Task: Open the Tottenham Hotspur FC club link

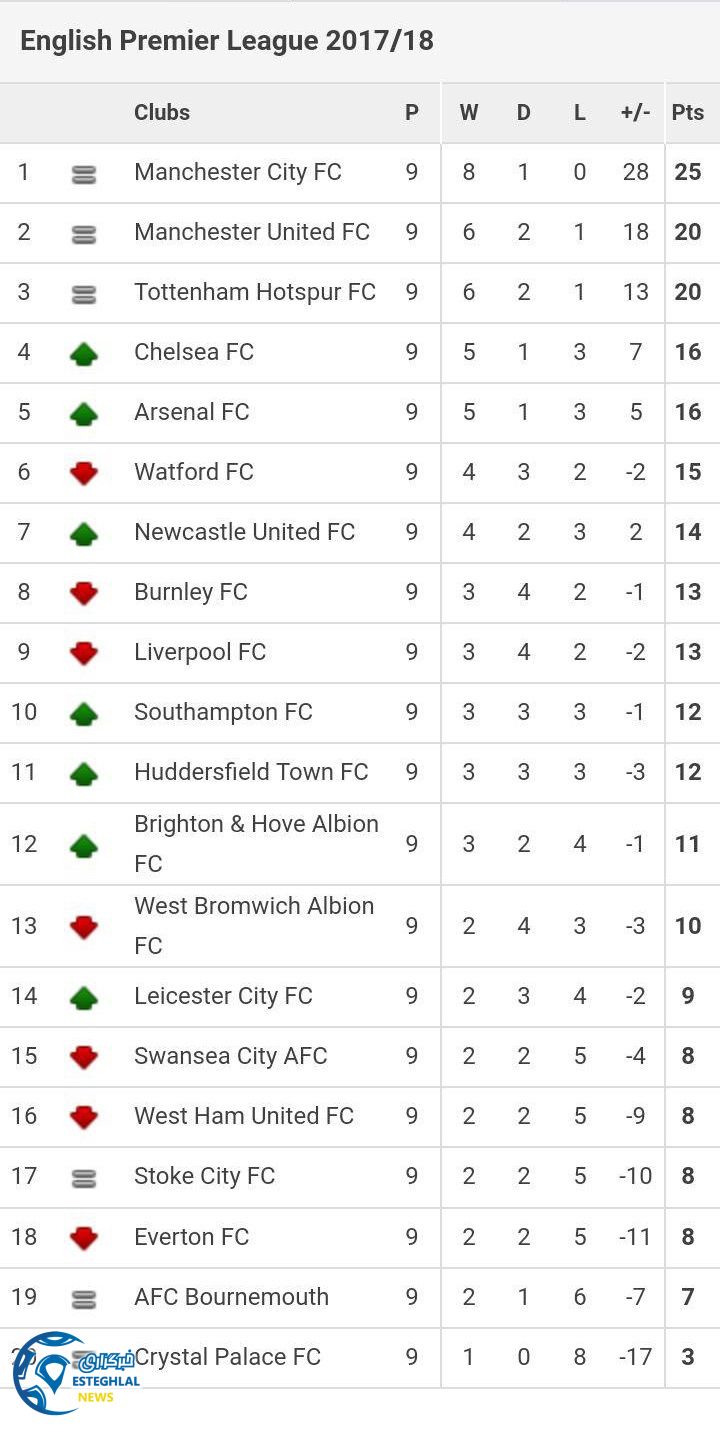Action: coord(255,292)
